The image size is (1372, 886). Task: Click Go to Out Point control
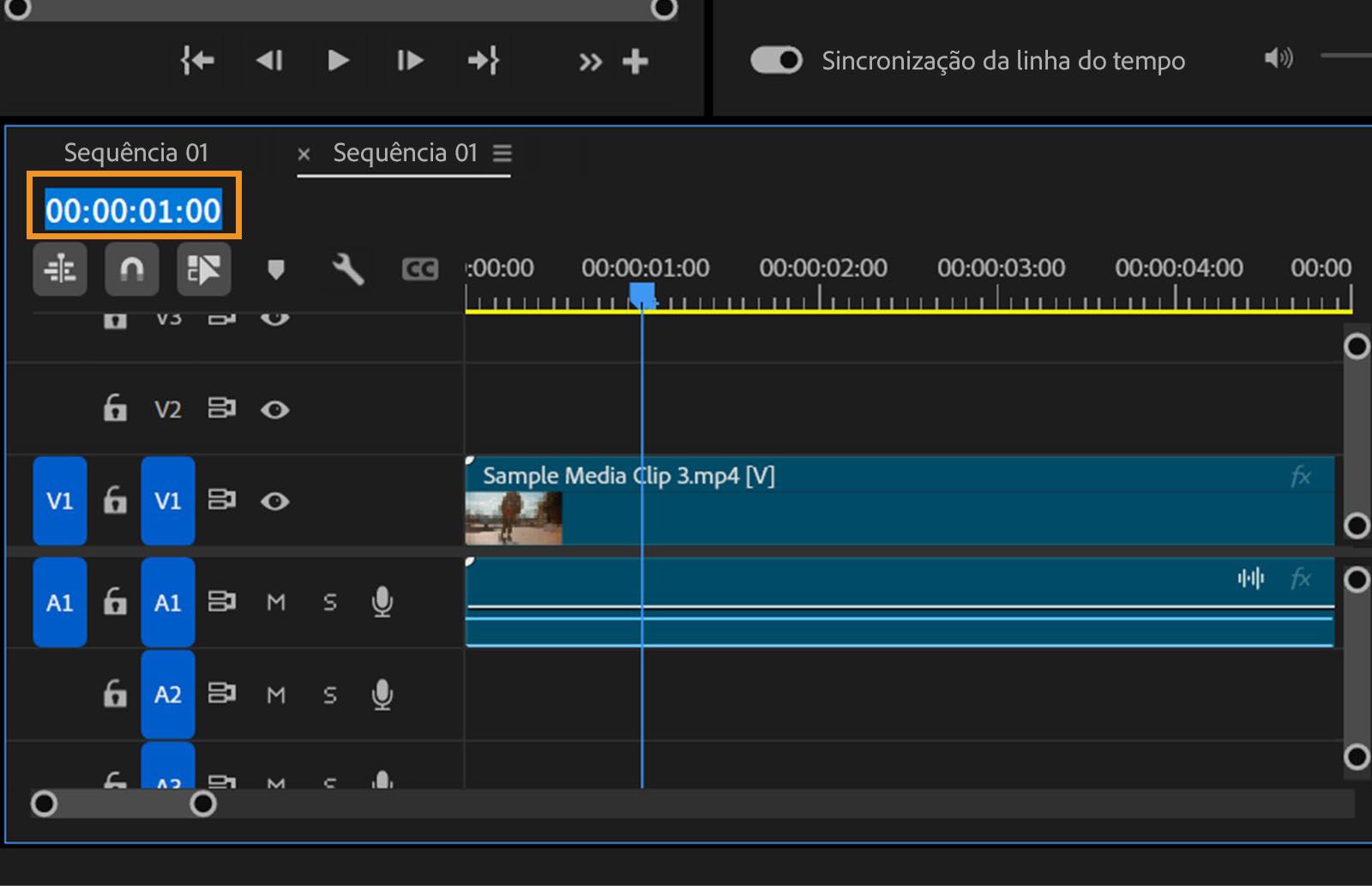click(x=484, y=61)
